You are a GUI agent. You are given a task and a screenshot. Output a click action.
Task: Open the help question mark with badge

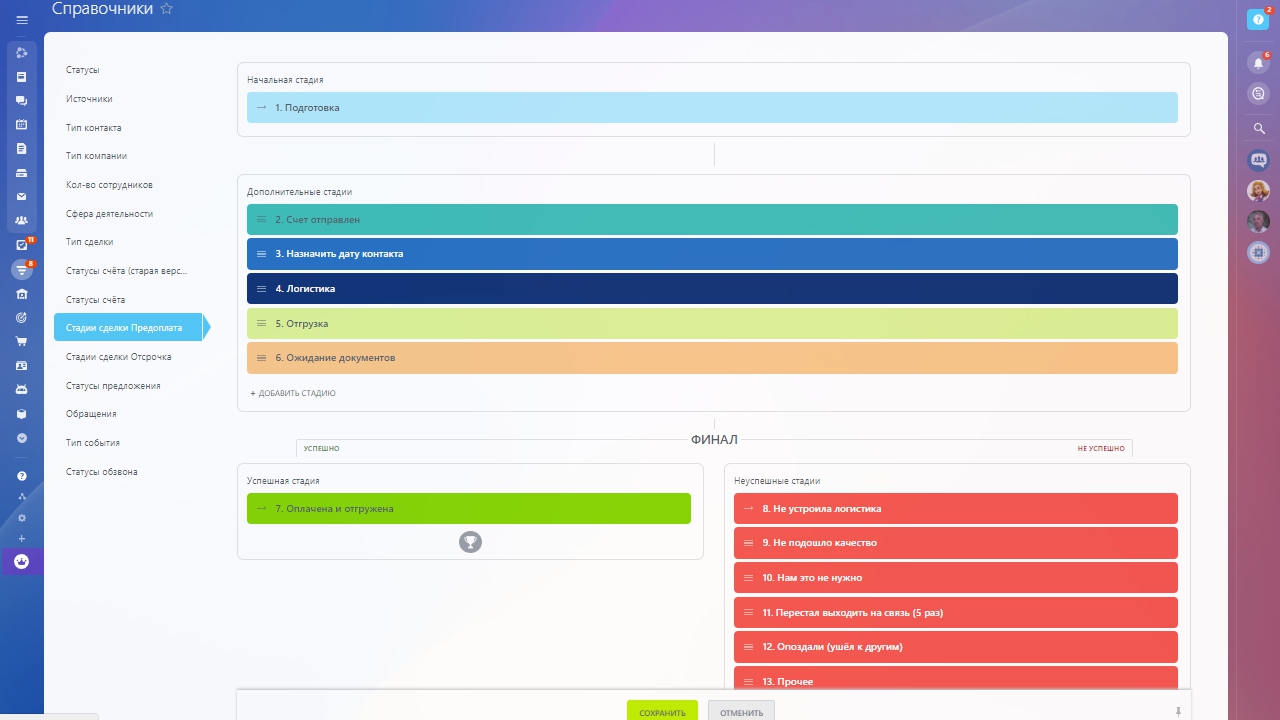tap(1258, 19)
